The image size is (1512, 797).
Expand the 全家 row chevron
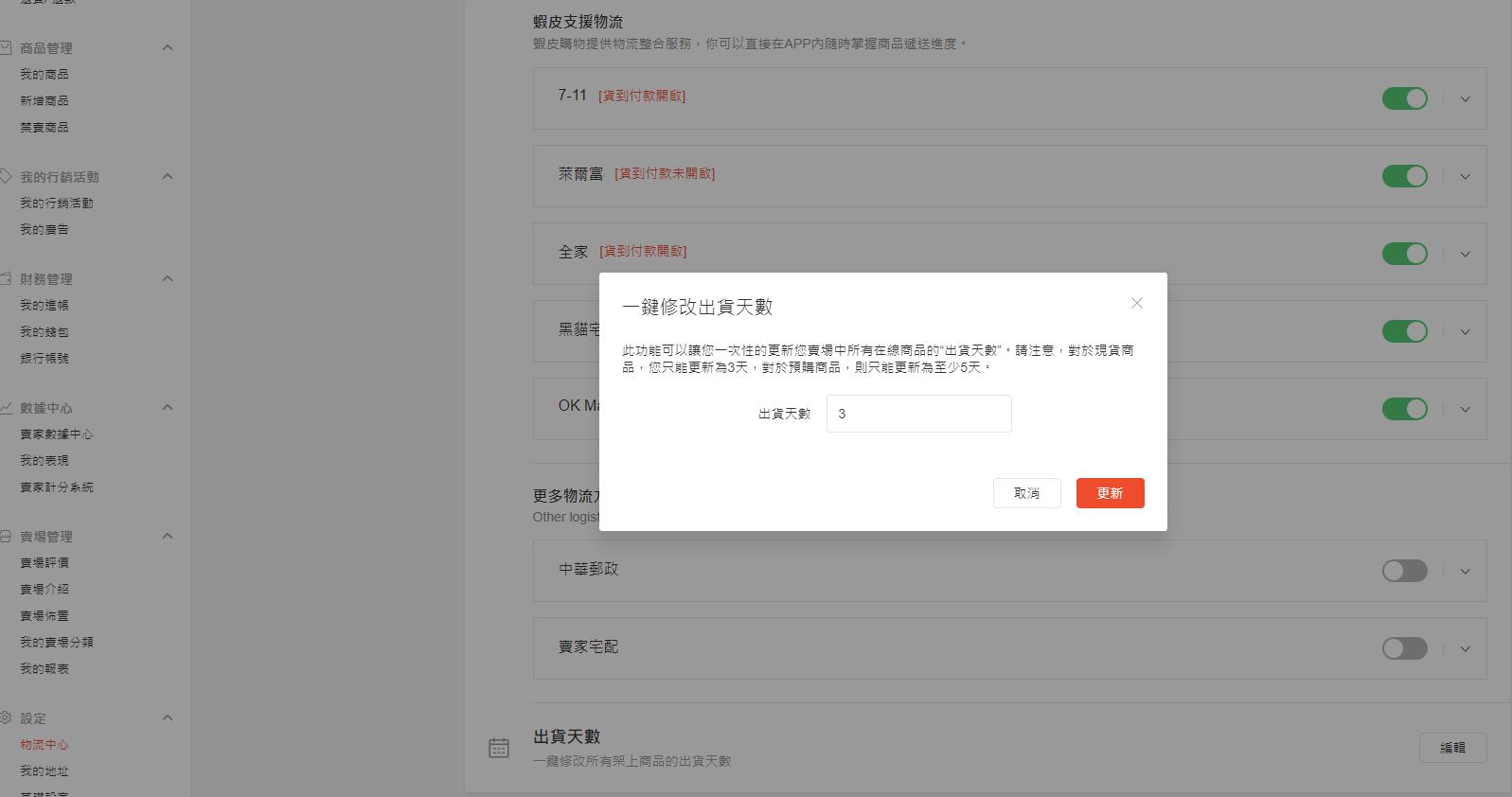(x=1465, y=254)
